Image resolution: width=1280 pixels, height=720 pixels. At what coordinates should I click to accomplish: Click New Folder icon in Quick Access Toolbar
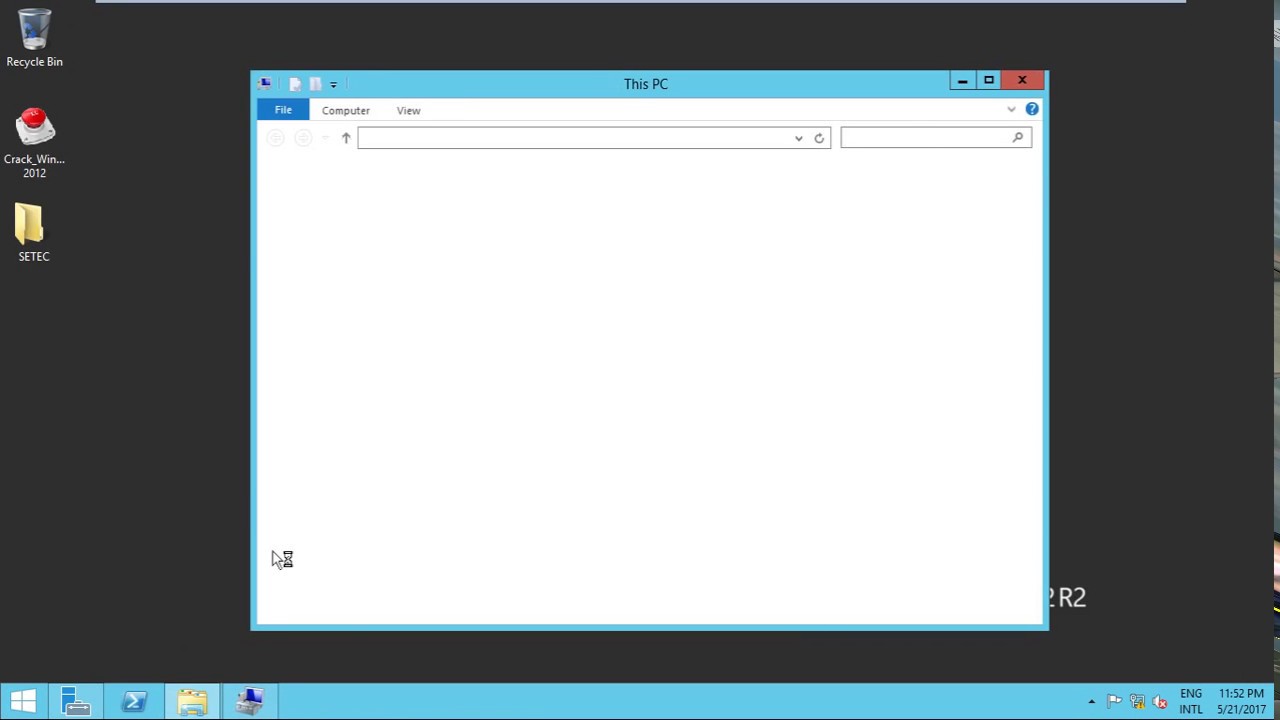[x=315, y=84]
